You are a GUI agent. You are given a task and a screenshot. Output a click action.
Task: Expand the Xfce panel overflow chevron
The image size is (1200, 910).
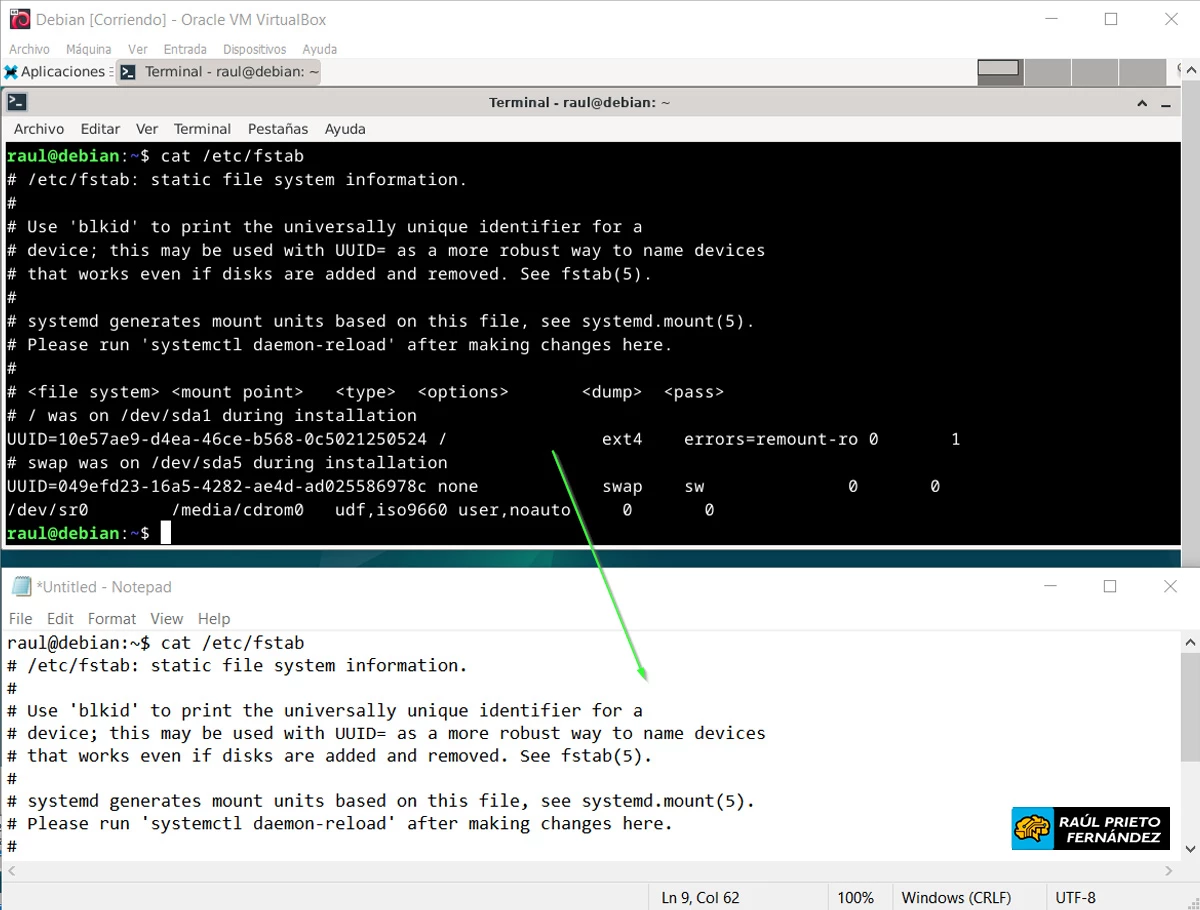pyautogui.click(x=1192, y=71)
